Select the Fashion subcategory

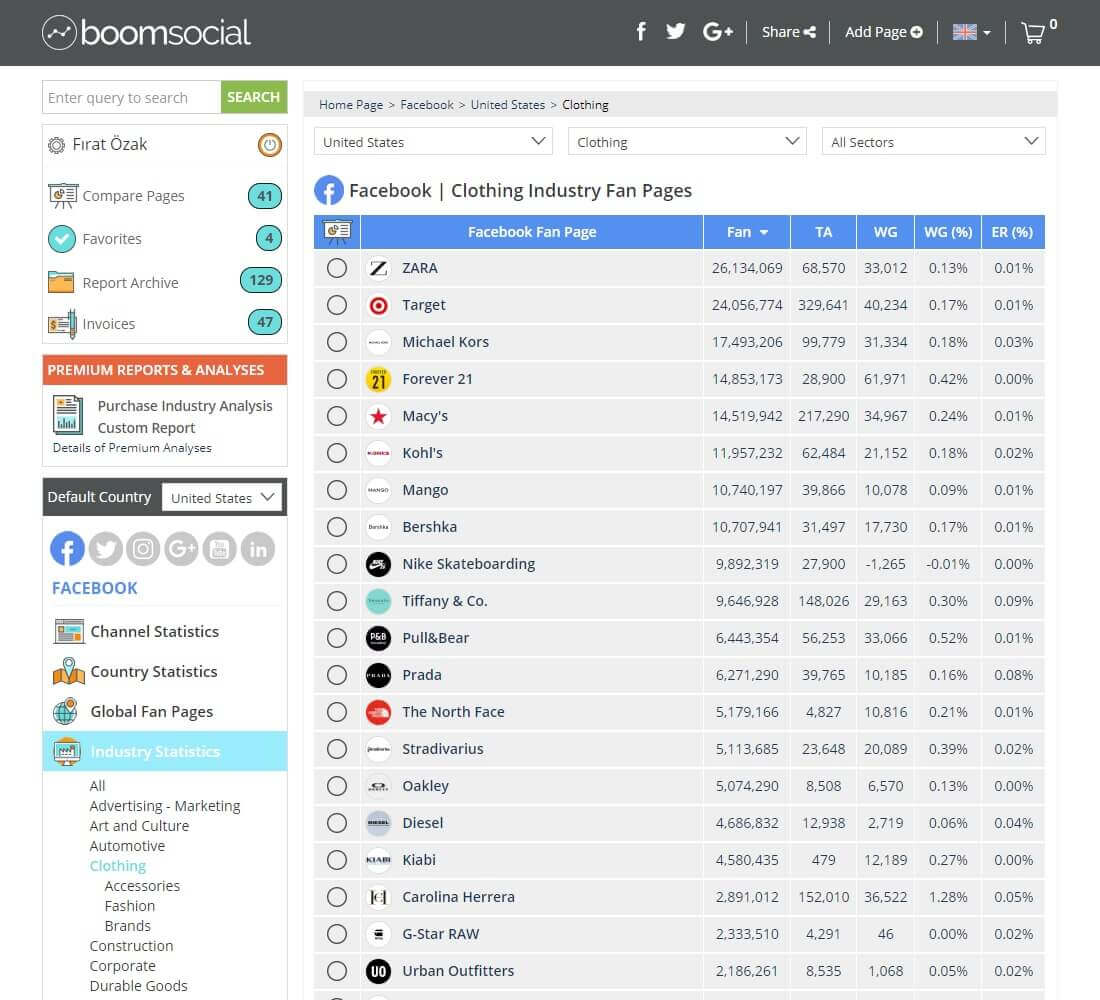point(130,906)
